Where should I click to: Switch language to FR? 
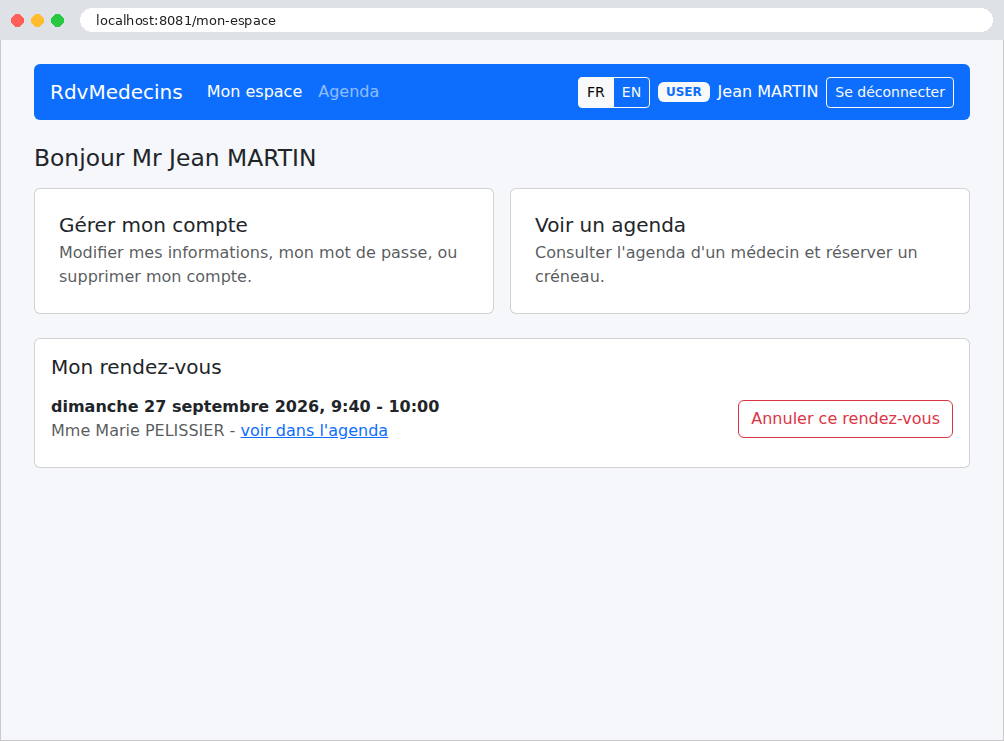coord(595,92)
